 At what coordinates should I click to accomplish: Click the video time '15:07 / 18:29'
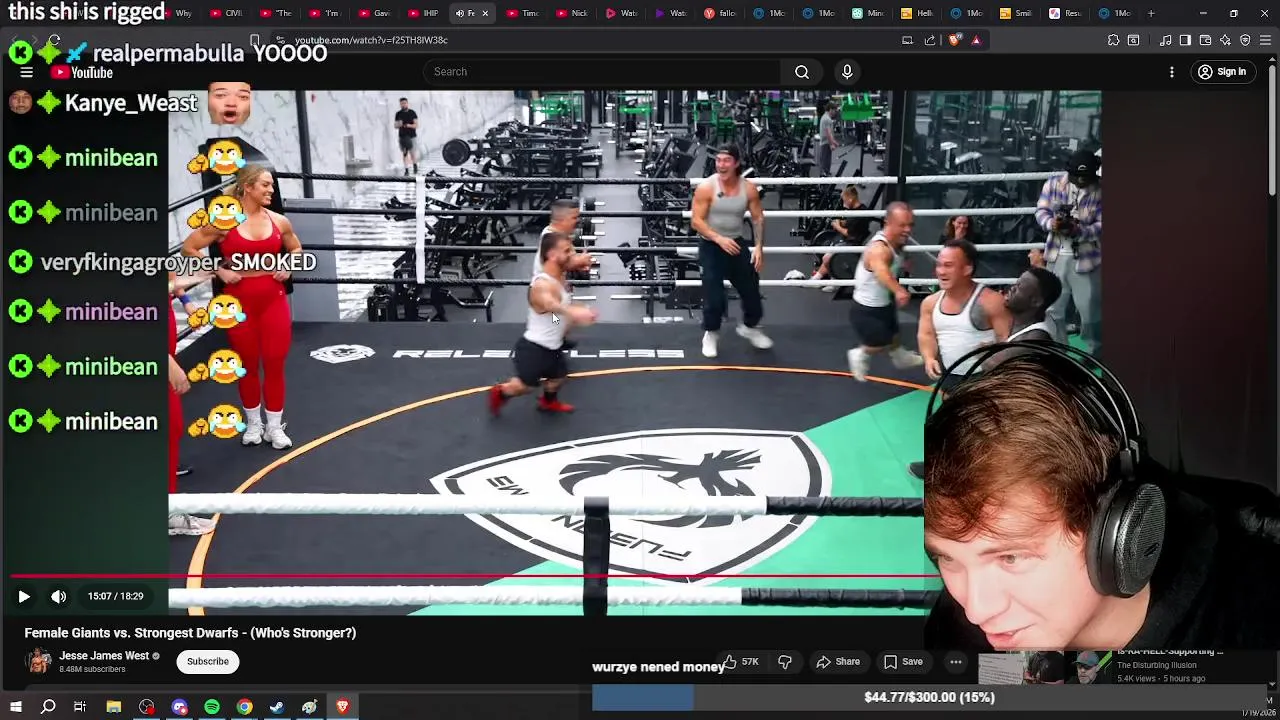pos(115,596)
